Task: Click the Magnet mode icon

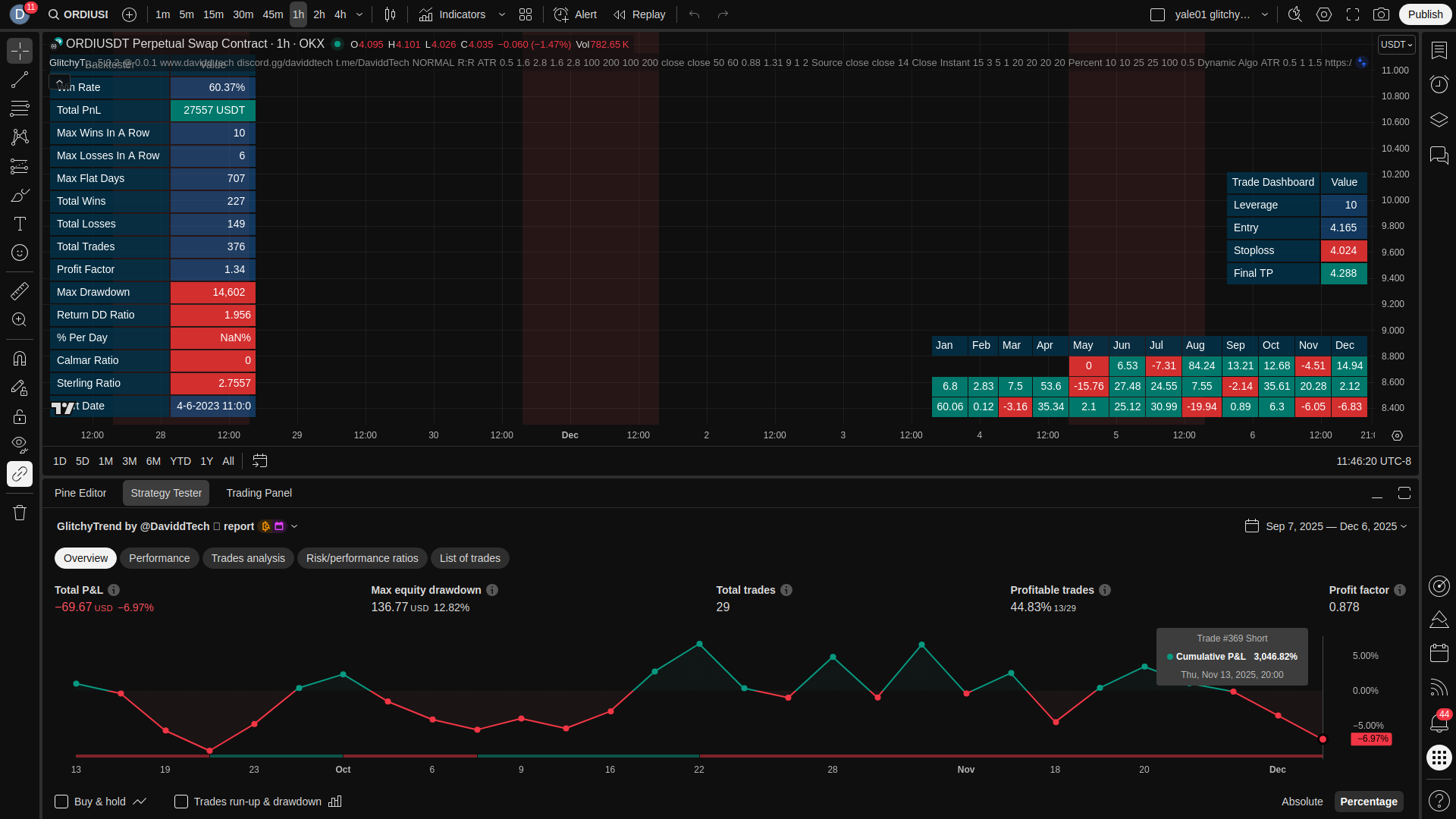Action: [x=20, y=359]
